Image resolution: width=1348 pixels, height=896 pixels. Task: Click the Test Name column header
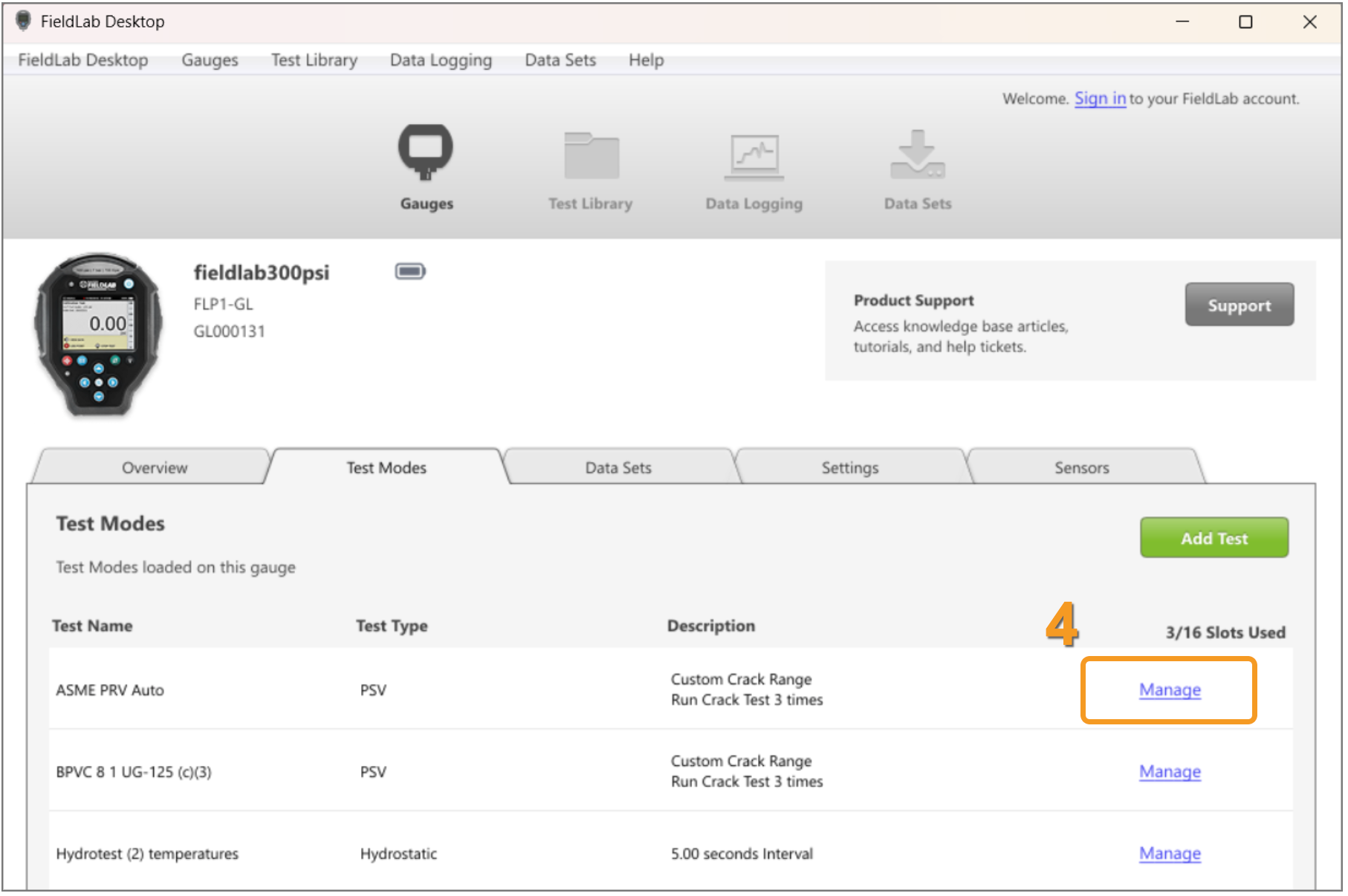[x=92, y=626]
